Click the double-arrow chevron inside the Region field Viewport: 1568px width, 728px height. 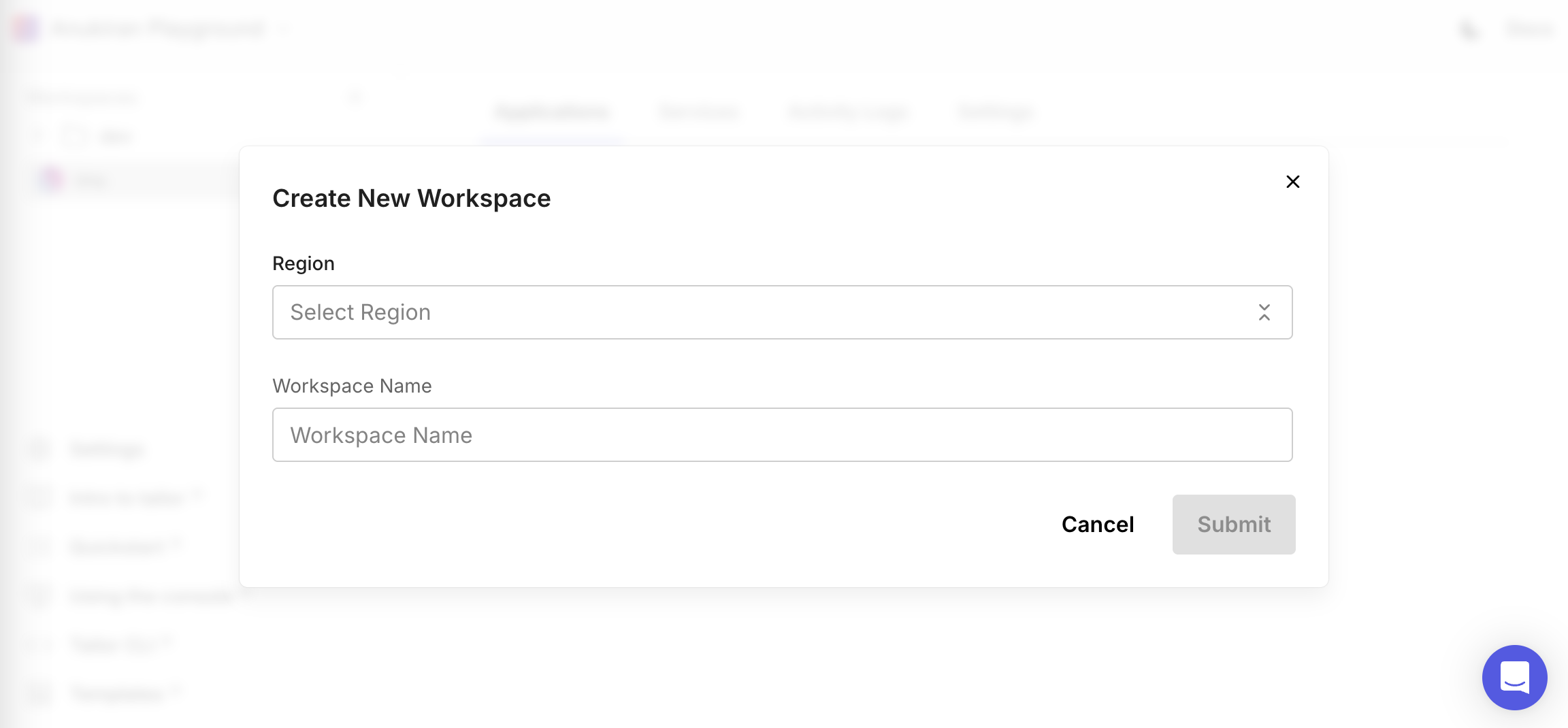tap(1264, 312)
